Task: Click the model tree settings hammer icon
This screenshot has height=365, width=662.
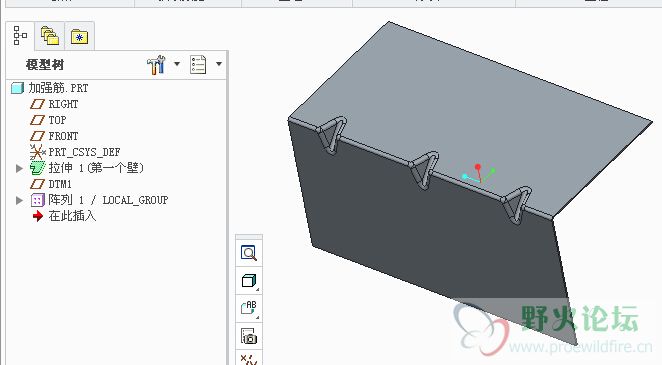Action: point(156,65)
